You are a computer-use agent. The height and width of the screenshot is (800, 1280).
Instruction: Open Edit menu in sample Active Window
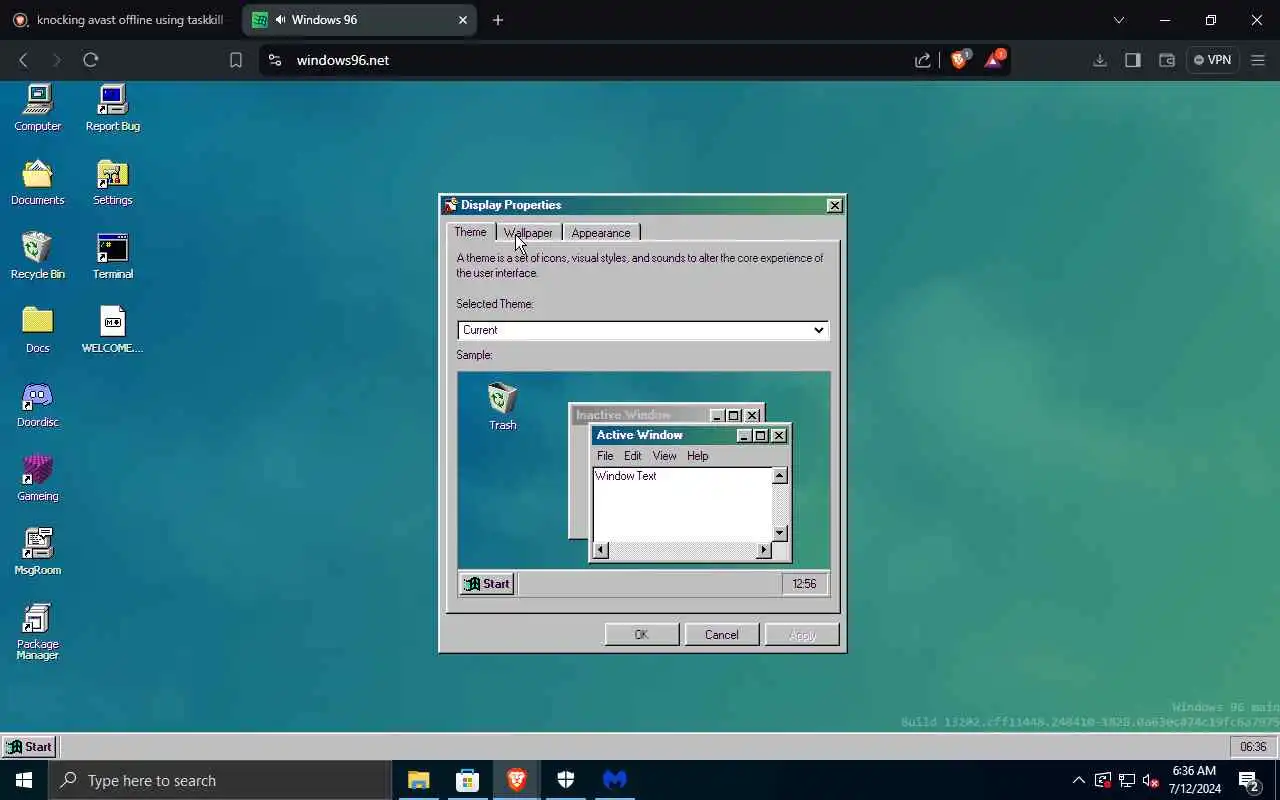coord(633,456)
